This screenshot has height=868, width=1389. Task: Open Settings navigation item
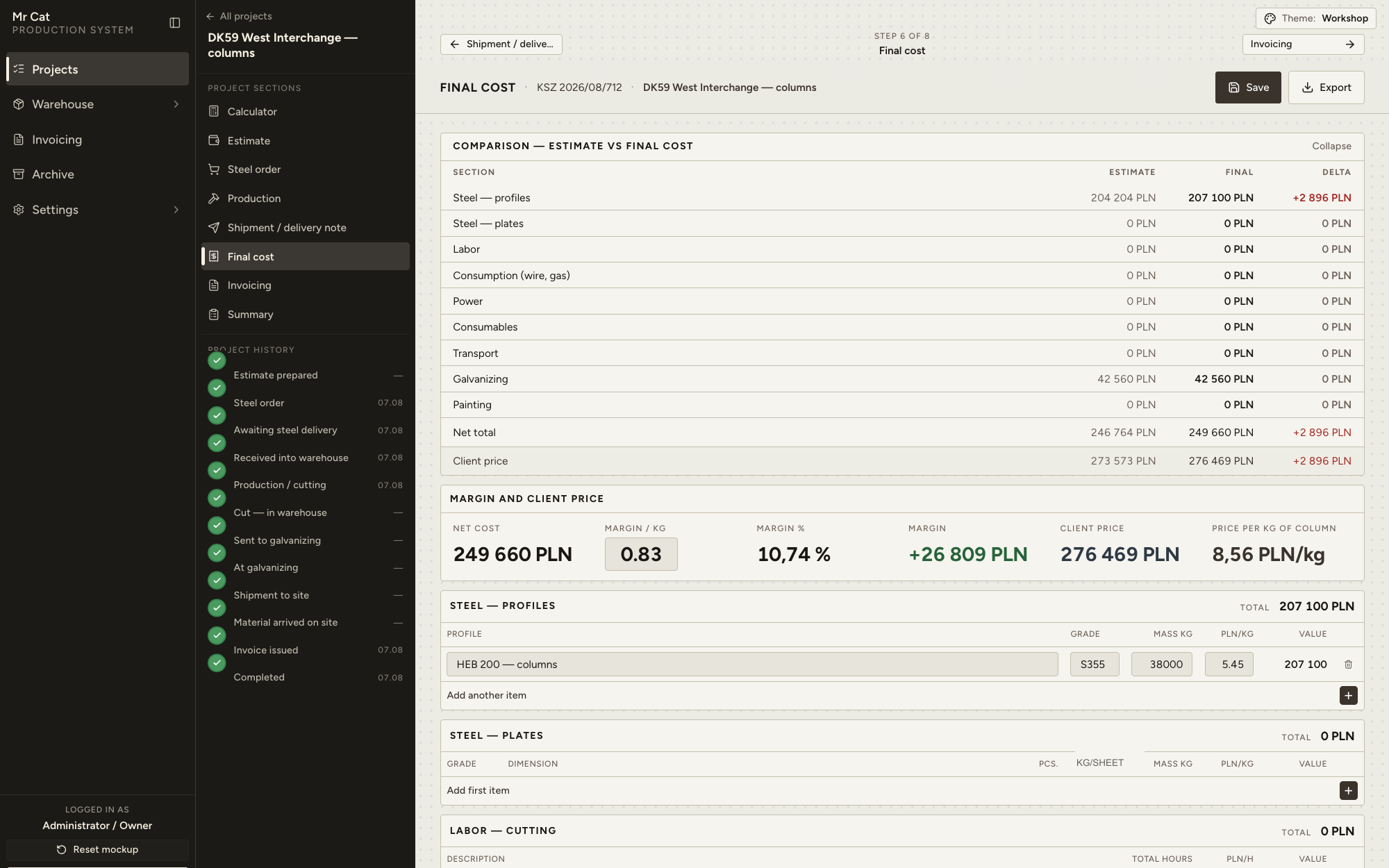coord(97,210)
